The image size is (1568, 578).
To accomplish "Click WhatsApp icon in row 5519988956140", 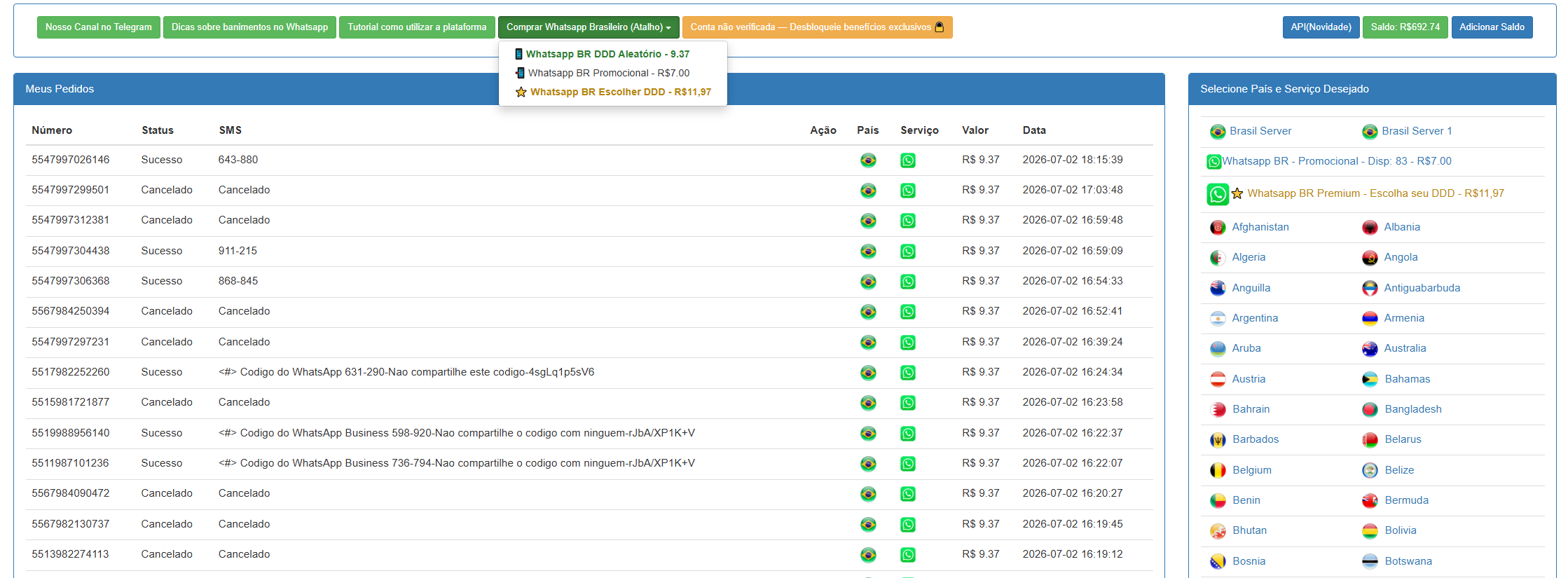I will pos(907,434).
